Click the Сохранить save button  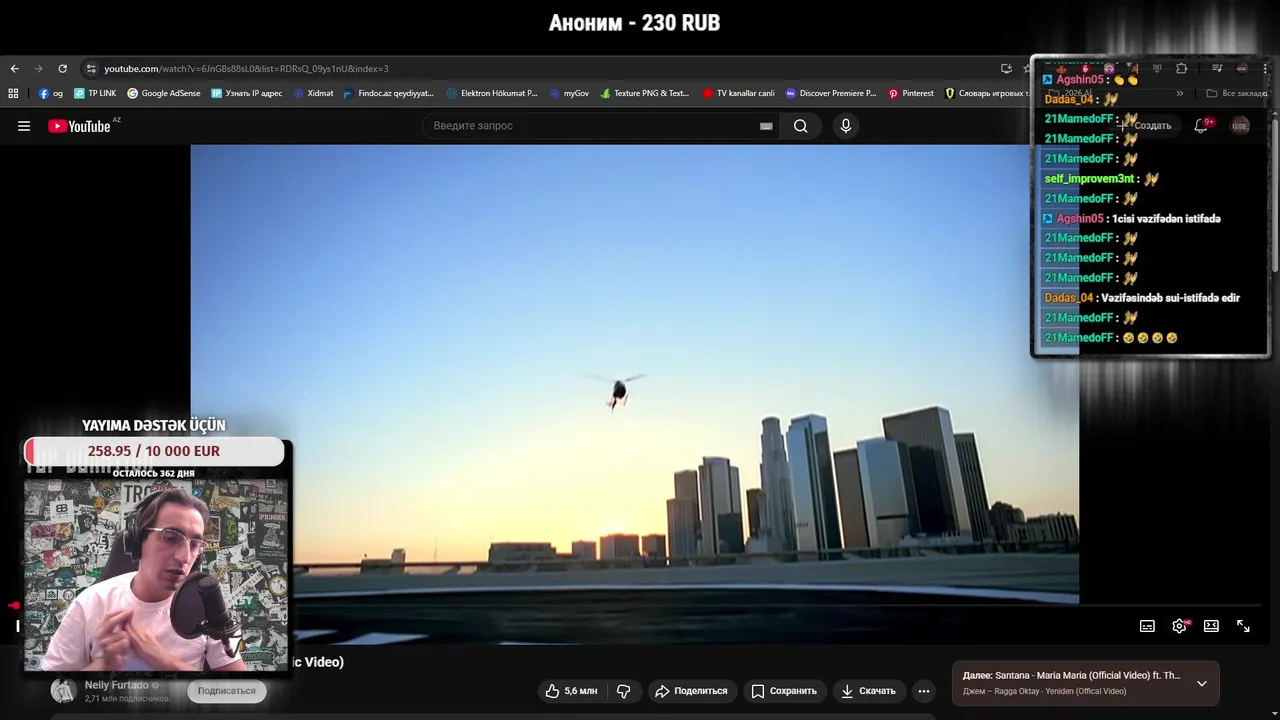click(x=784, y=691)
